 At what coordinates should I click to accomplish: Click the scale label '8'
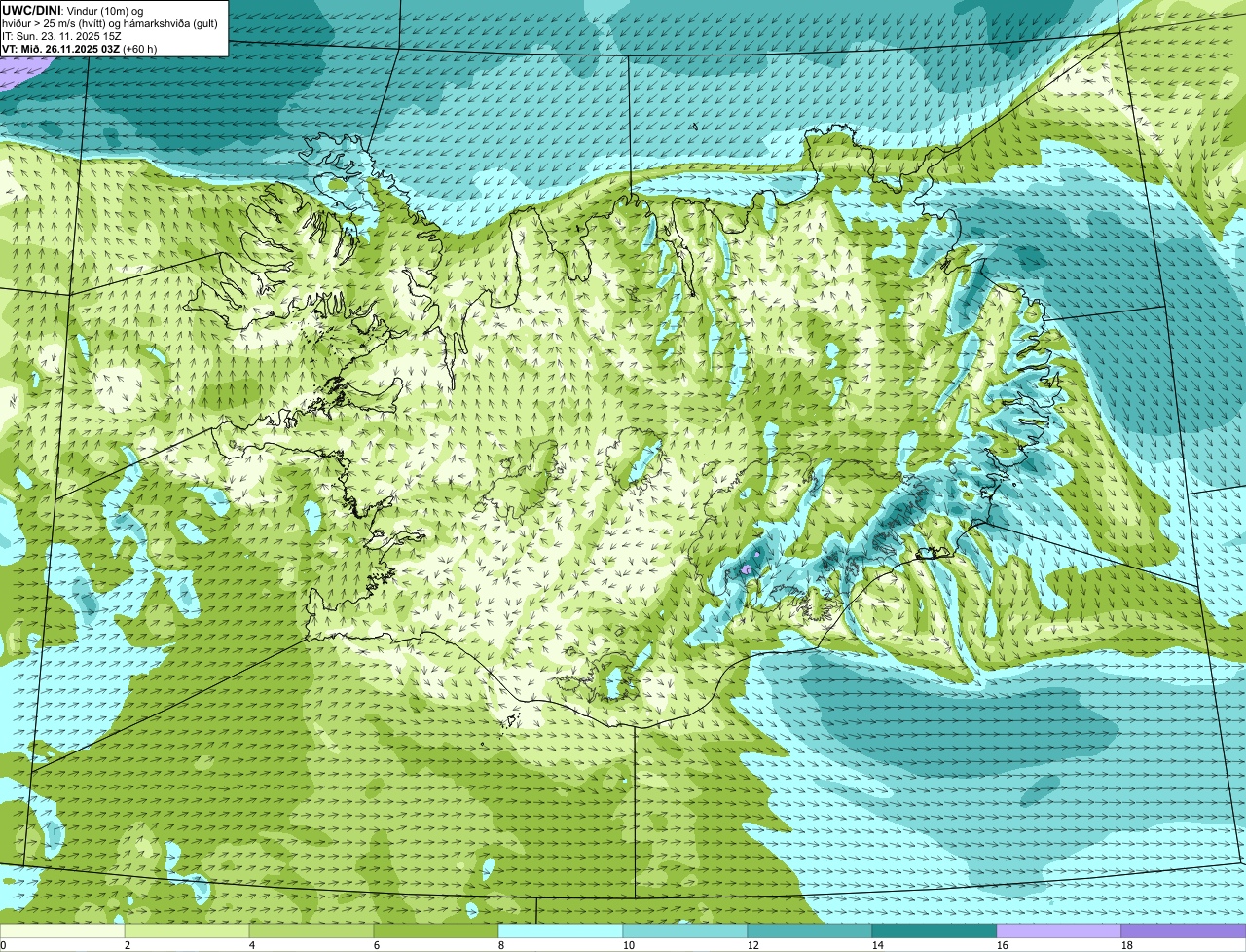pos(501,945)
